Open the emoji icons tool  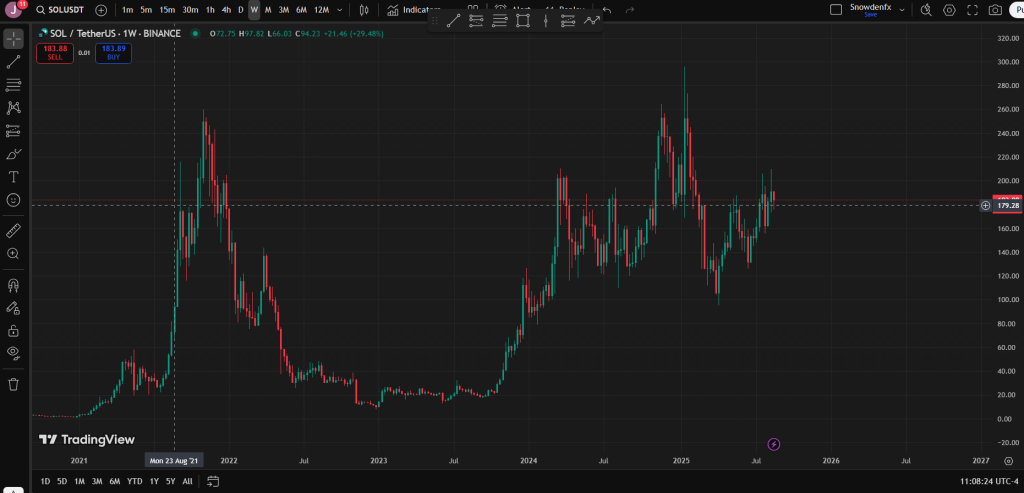(14, 200)
